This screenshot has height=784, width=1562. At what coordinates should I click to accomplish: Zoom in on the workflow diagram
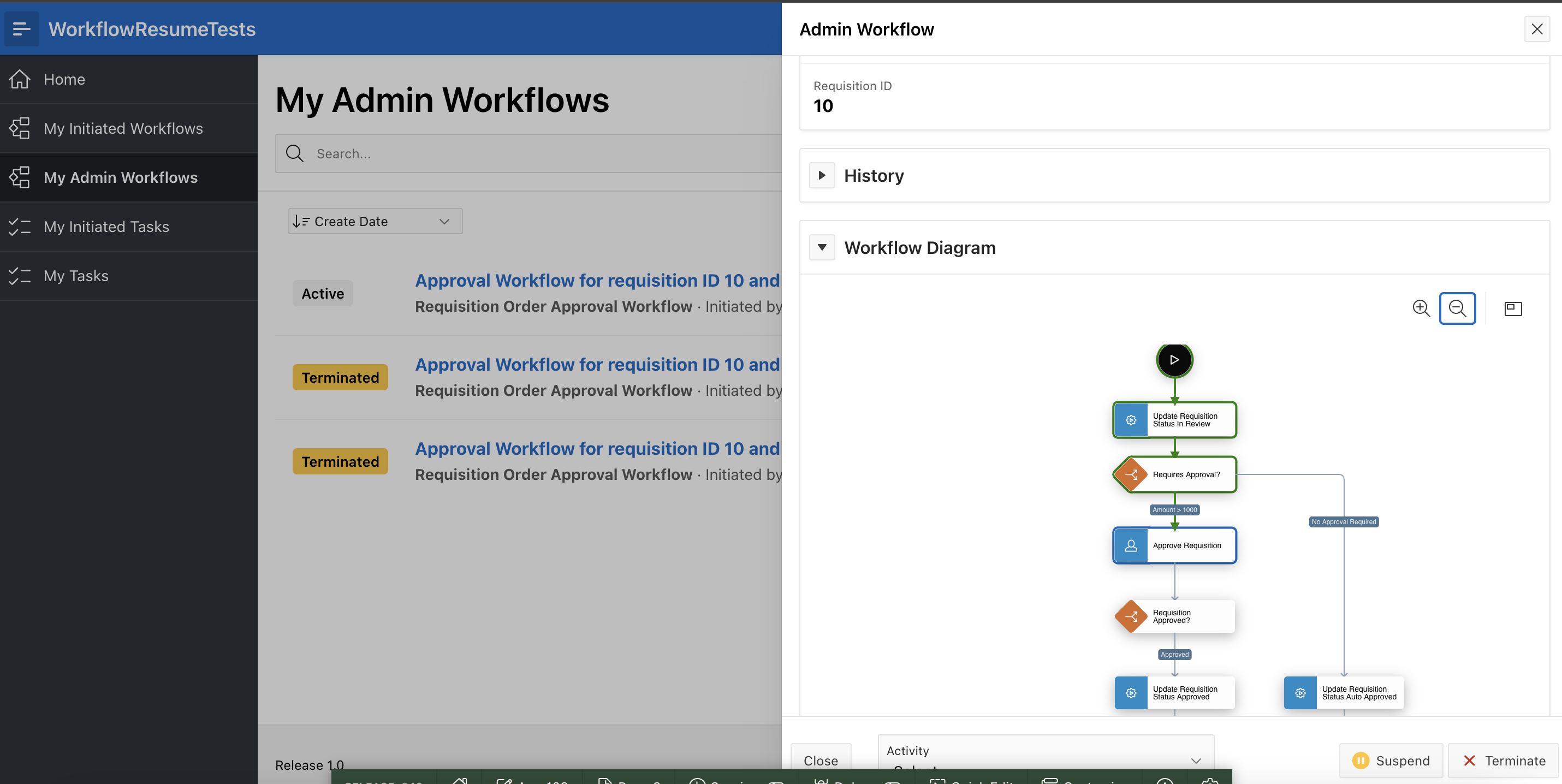point(1421,308)
